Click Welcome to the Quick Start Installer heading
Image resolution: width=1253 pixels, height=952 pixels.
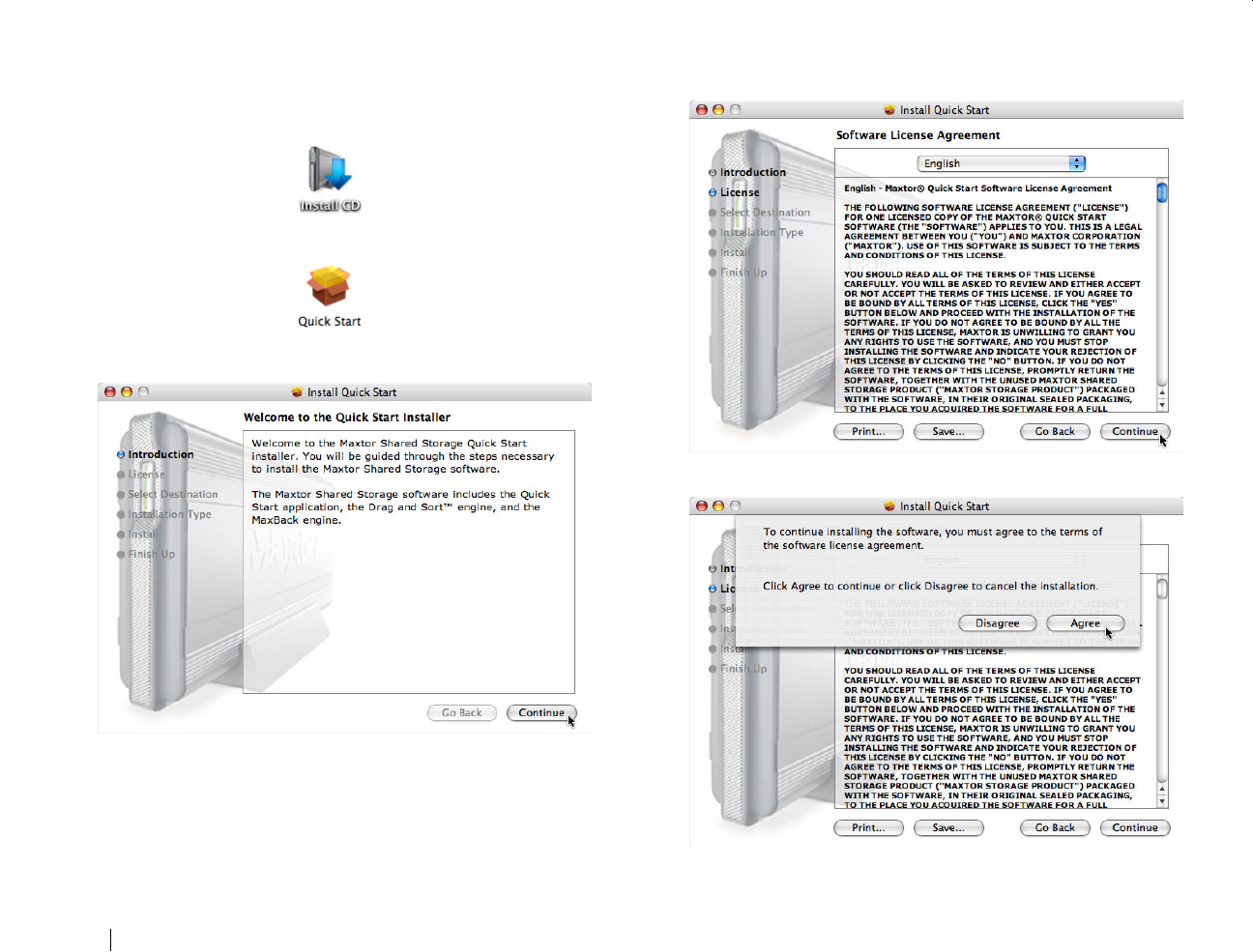[x=347, y=418]
